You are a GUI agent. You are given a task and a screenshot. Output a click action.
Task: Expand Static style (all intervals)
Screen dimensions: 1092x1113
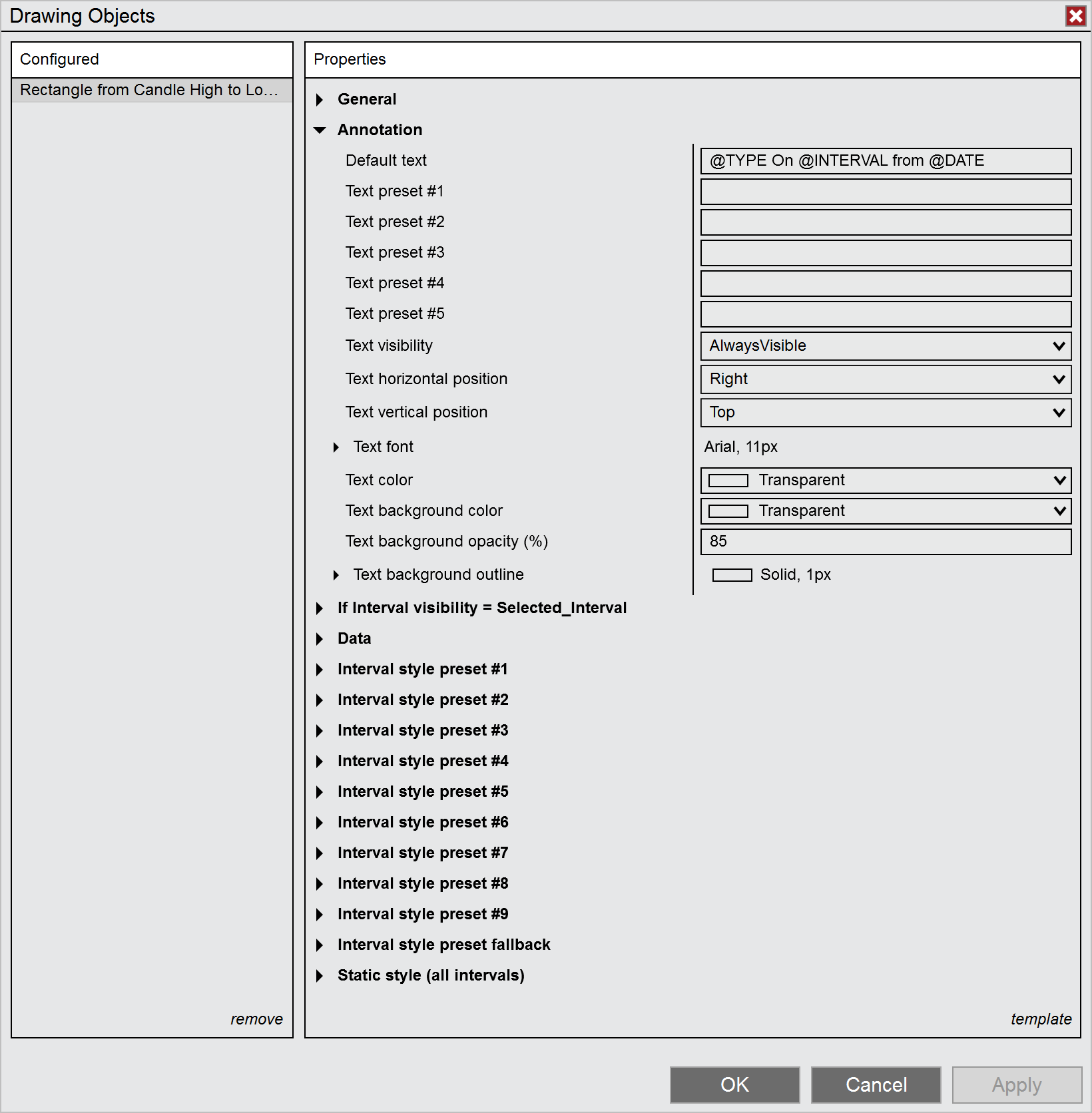320,976
